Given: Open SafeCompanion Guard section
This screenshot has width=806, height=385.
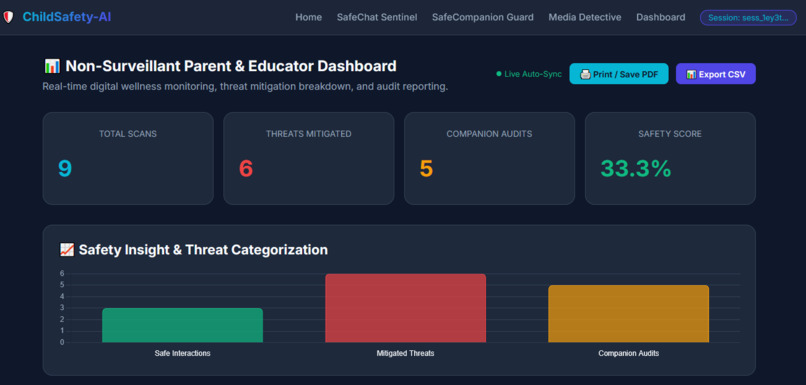Looking at the screenshot, I should tap(483, 17).
